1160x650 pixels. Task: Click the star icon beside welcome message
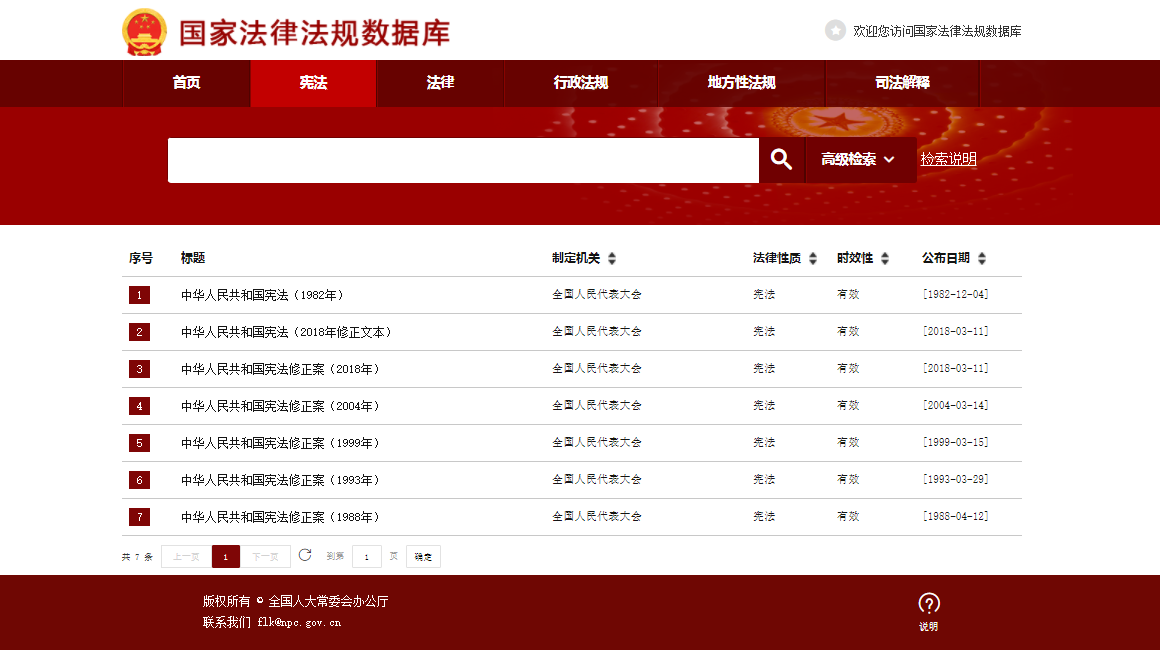[835, 30]
